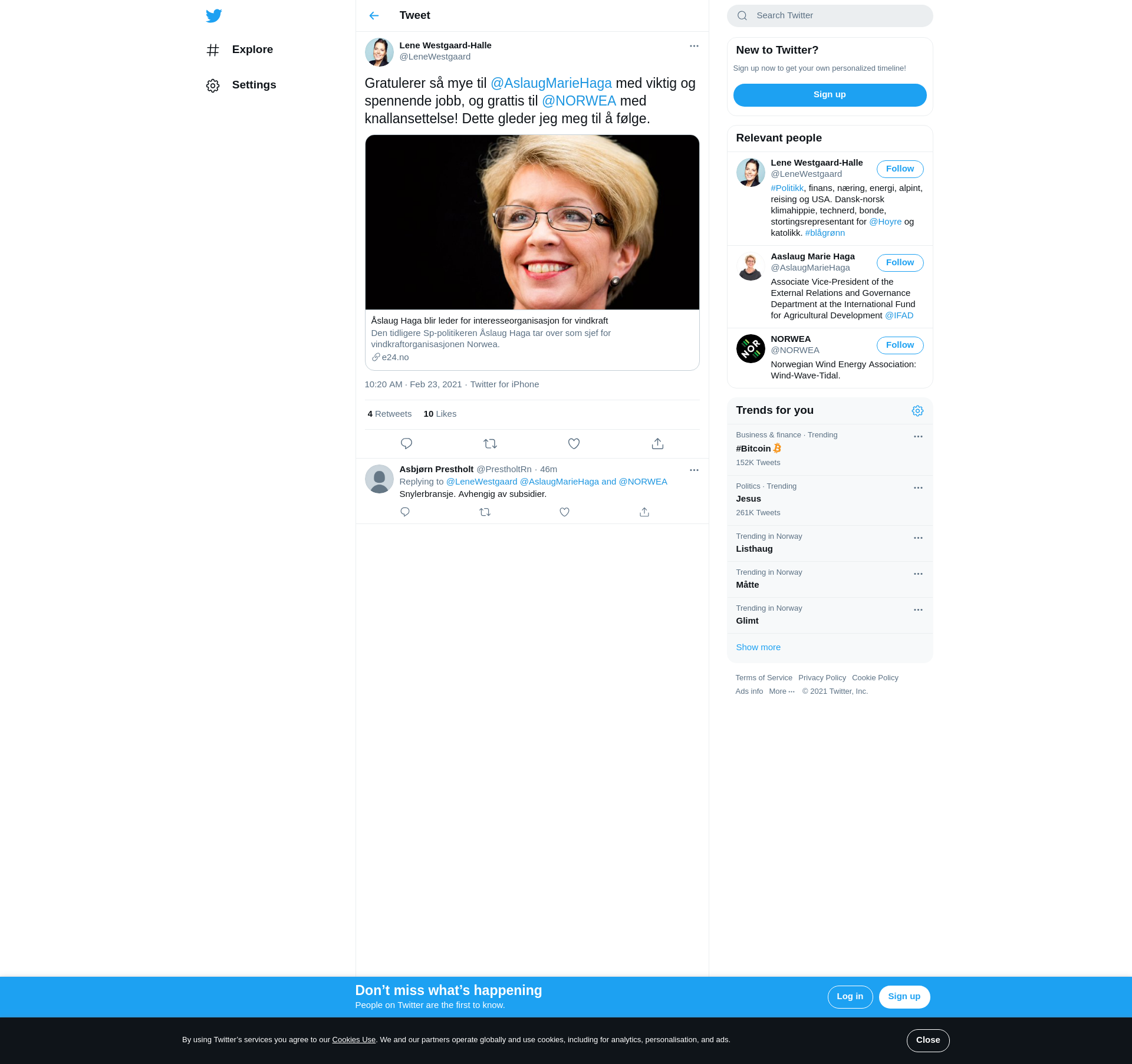Open the NORWEA logo avatar
The height and width of the screenshot is (1064, 1132).
[751, 348]
